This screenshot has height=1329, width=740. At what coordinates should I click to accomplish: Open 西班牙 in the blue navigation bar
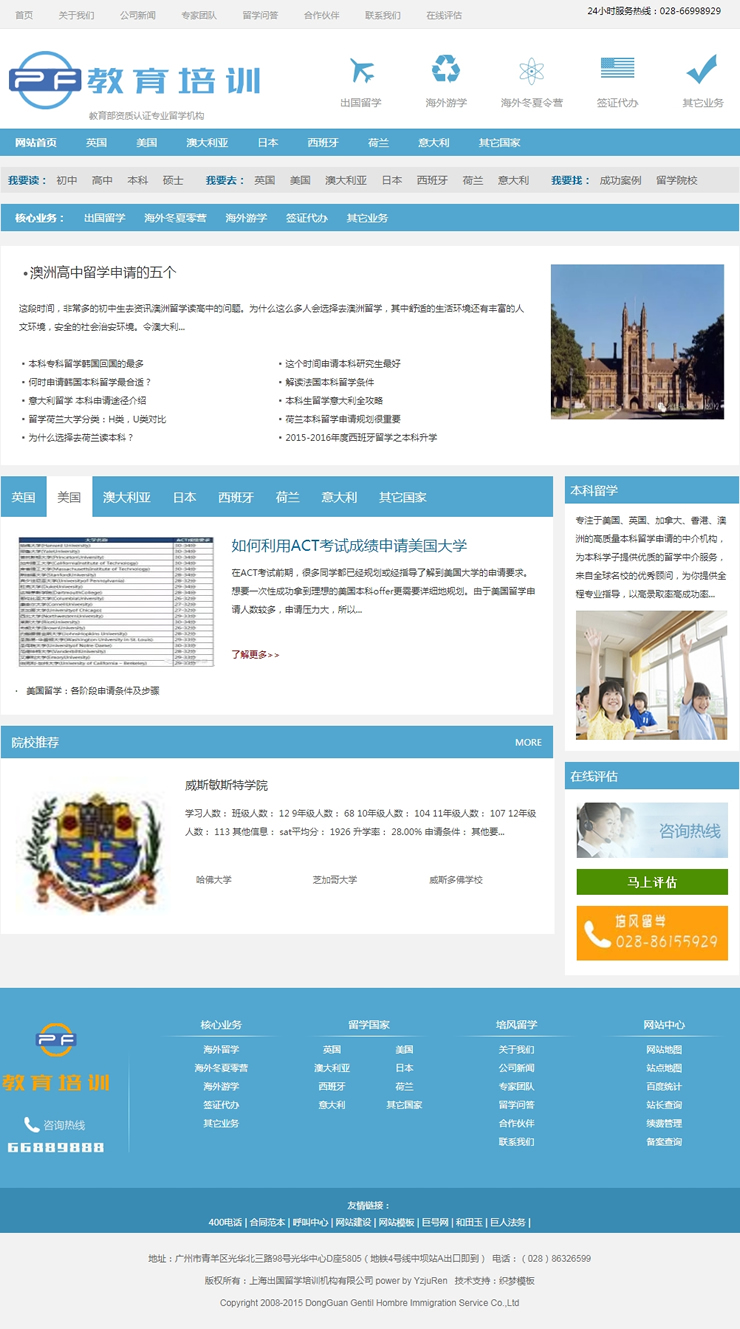coord(322,143)
